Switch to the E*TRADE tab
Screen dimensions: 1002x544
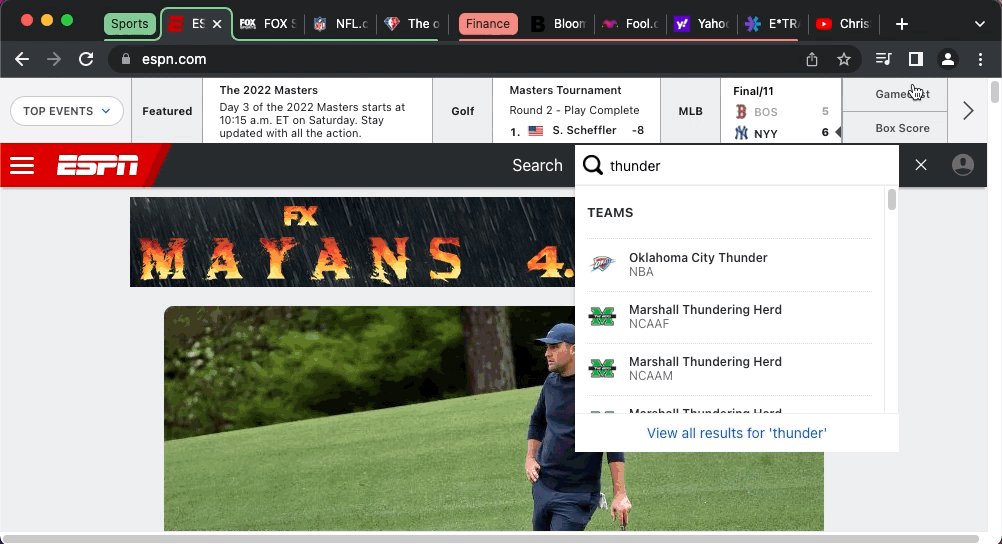(773, 24)
